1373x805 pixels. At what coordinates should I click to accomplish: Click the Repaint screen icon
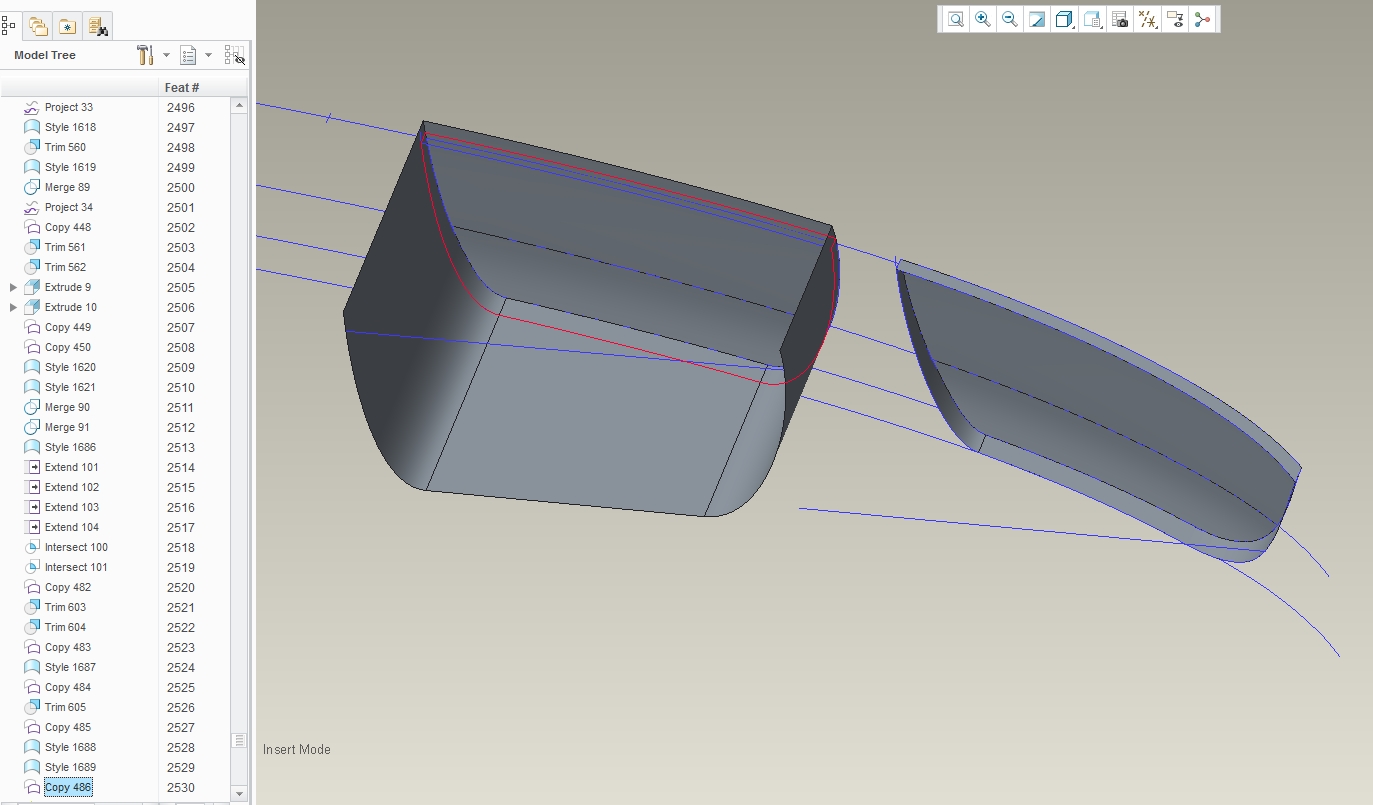[x=1037, y=19]
